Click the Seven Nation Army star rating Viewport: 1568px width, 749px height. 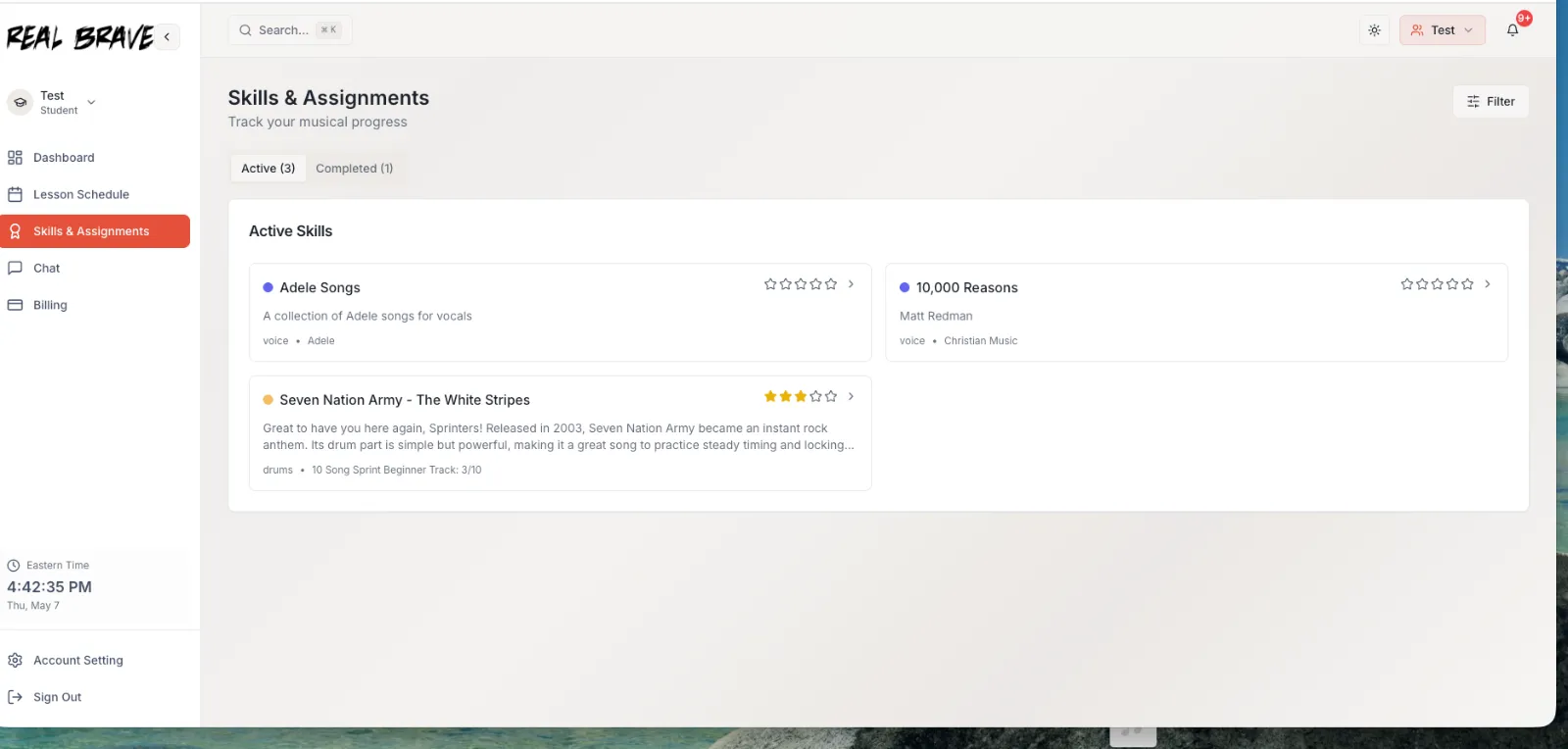pyautogui.click(x=801, y=397)
